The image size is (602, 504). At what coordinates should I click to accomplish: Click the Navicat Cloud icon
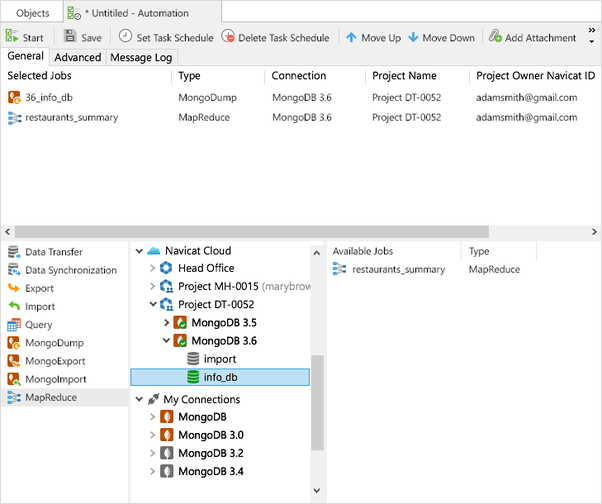154,251
